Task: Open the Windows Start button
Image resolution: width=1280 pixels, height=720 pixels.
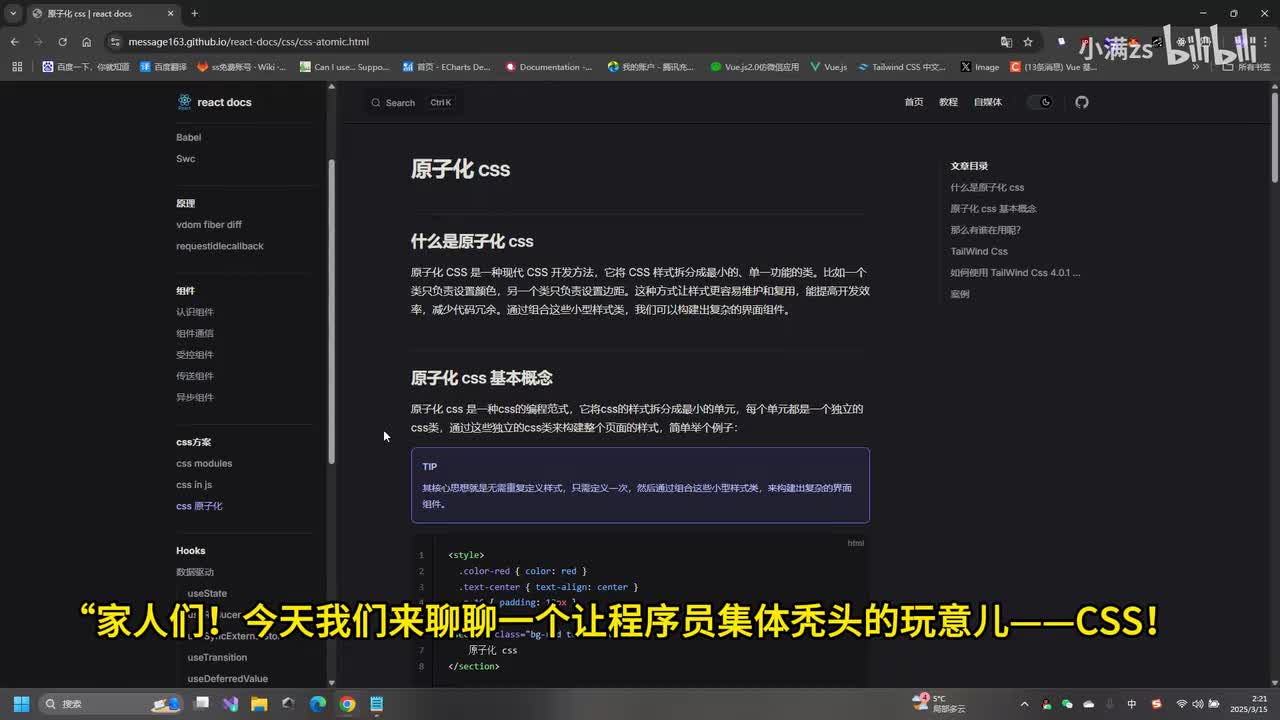Action: click(x=21, y=704)
